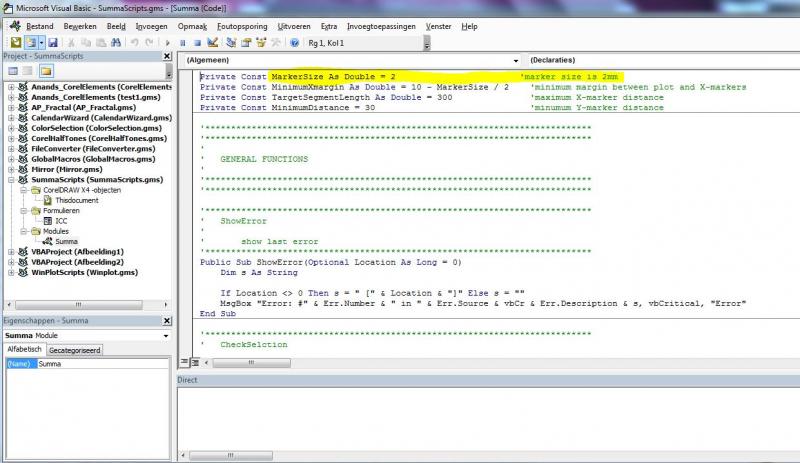This screenshot has height=463, width=800.
Task: Select Thisdocument under CorelDRAW X4 objects
Action: point(77,200)
